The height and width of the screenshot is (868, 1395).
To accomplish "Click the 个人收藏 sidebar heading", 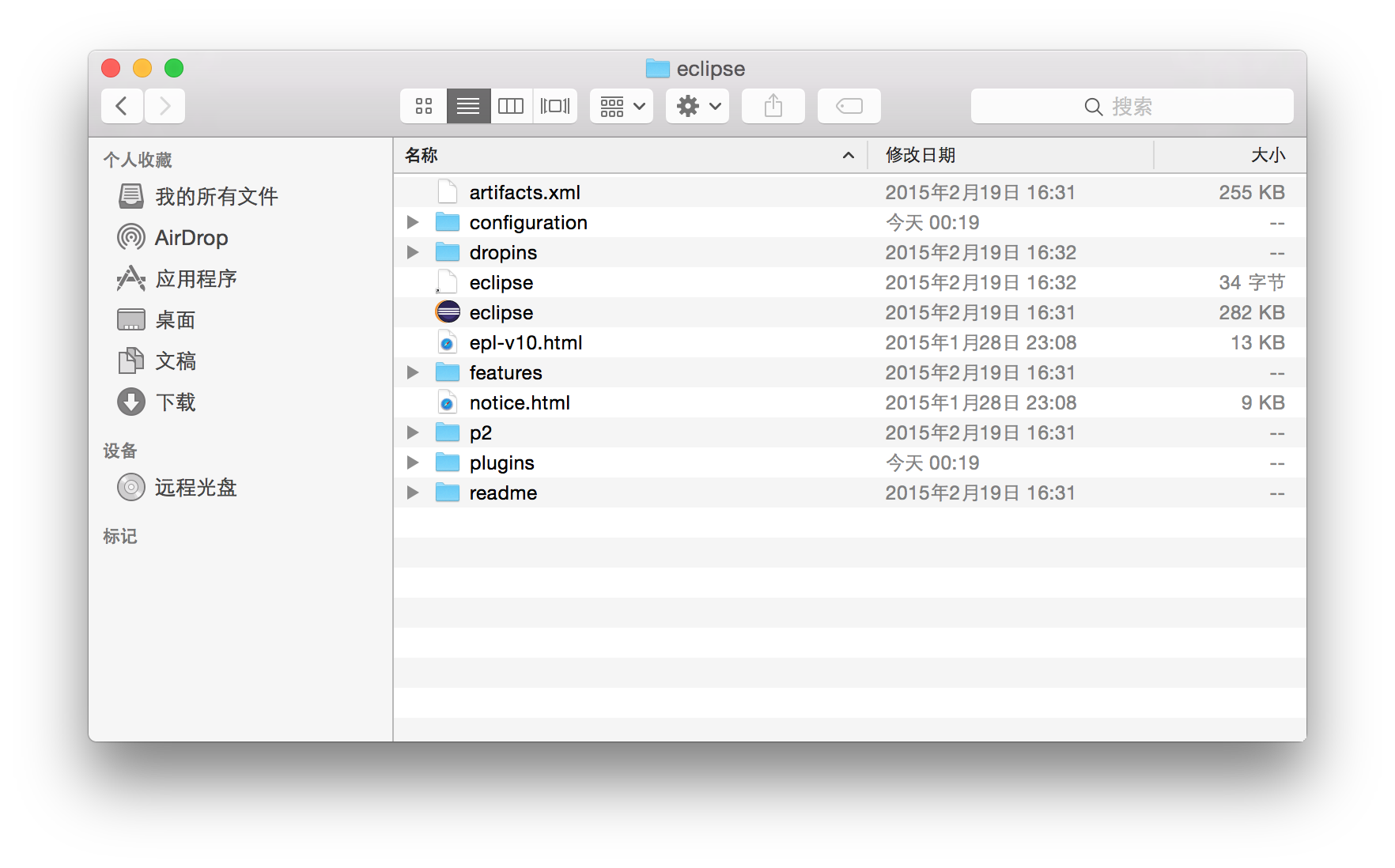I will (138, 160).
